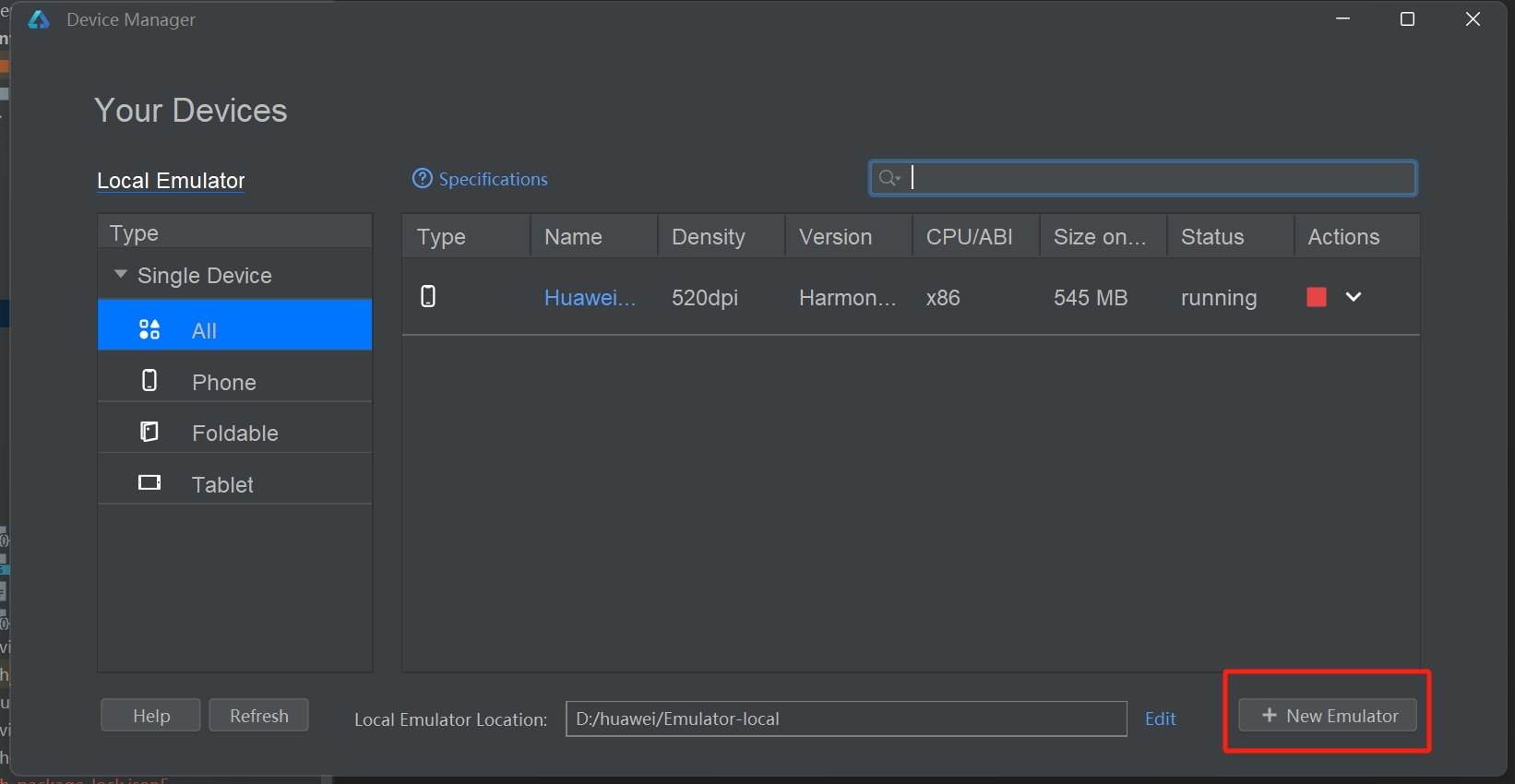Click the All grid icon in type list

[x=149, y=329]
